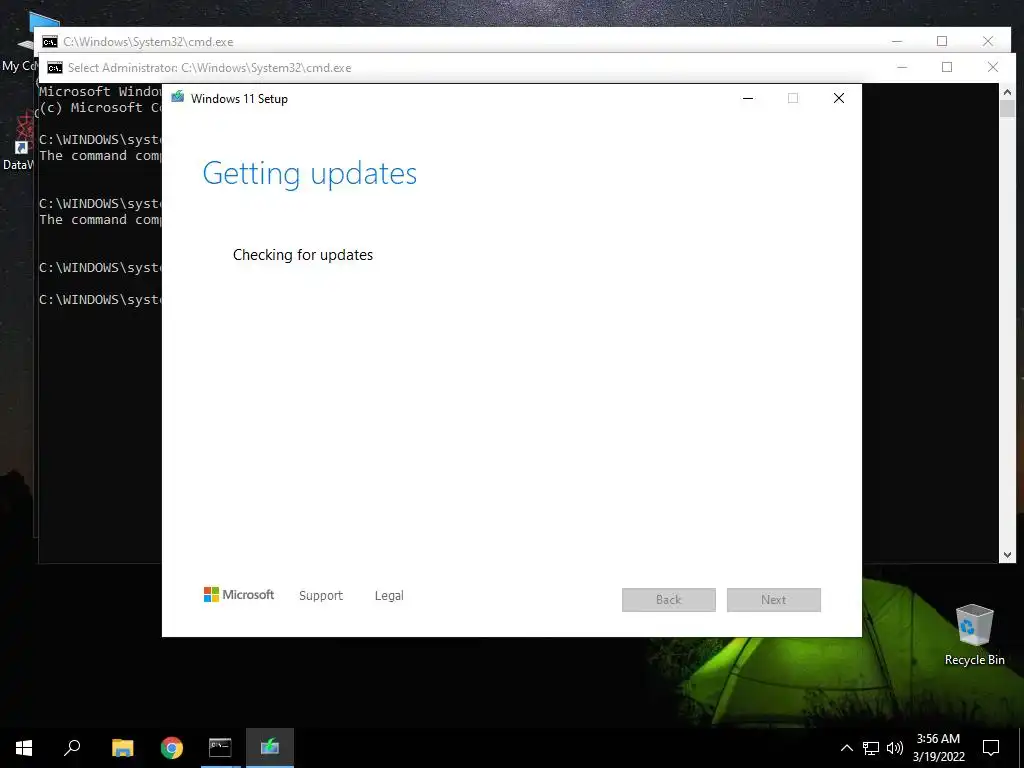Click cmd scrollbar down arrow
The width and height of the screenshot is (1024, 768).
pos(1007,555)
